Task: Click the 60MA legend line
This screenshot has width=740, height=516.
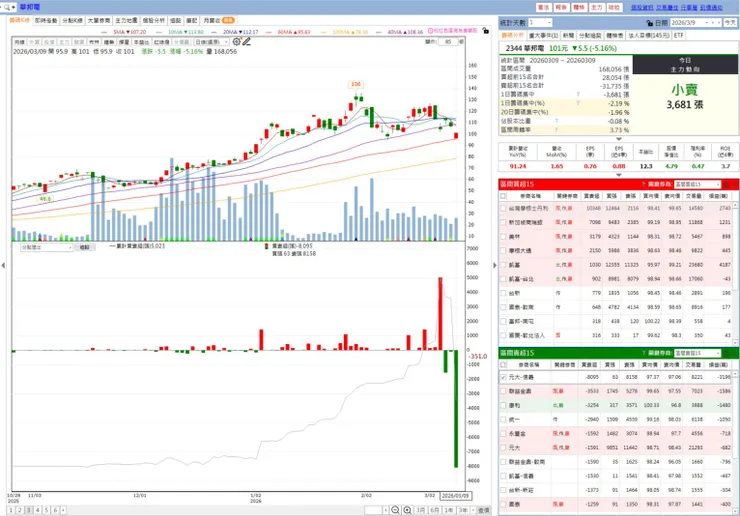Action: click(288, 32)
